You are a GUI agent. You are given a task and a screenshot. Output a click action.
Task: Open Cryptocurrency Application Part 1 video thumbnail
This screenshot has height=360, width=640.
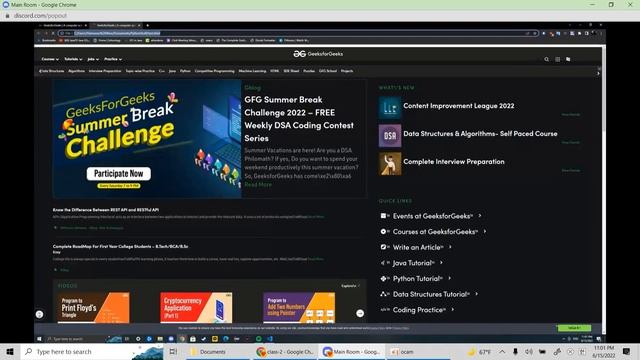(x=196, y=307)
